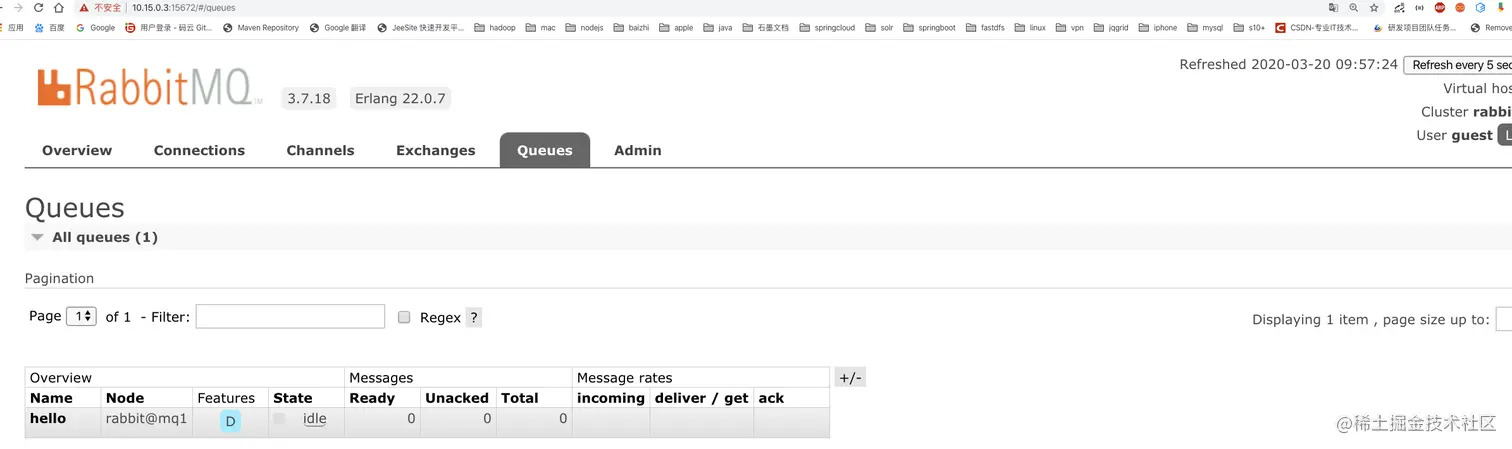Open the hadoop bookmarks folder
This screenshot has width=1512, height=449.
click(x=495, y=28)
